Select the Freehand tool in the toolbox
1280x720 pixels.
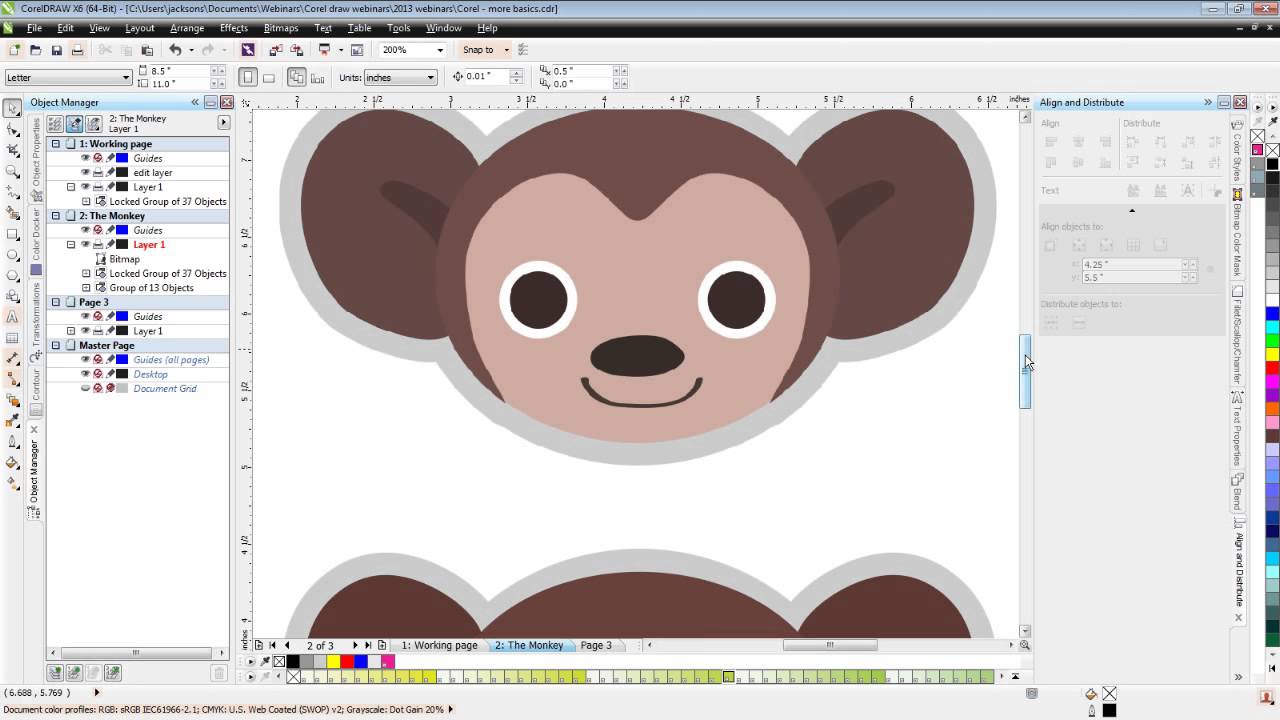pyautogui.click(x=13, y=193)
